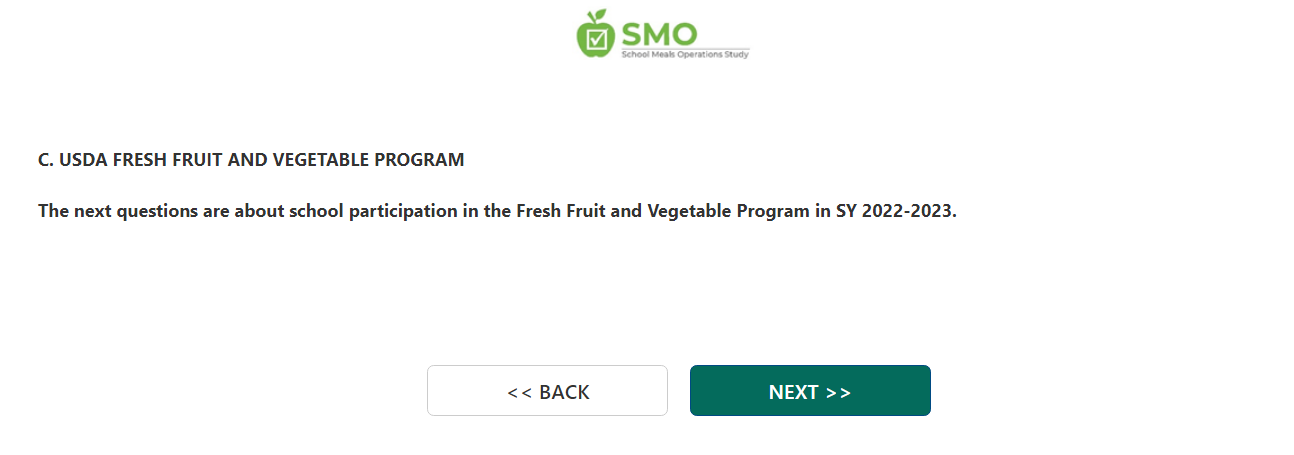Click the introductory sentence about school participation
The image size is (1294, 455).
[497, 212]
